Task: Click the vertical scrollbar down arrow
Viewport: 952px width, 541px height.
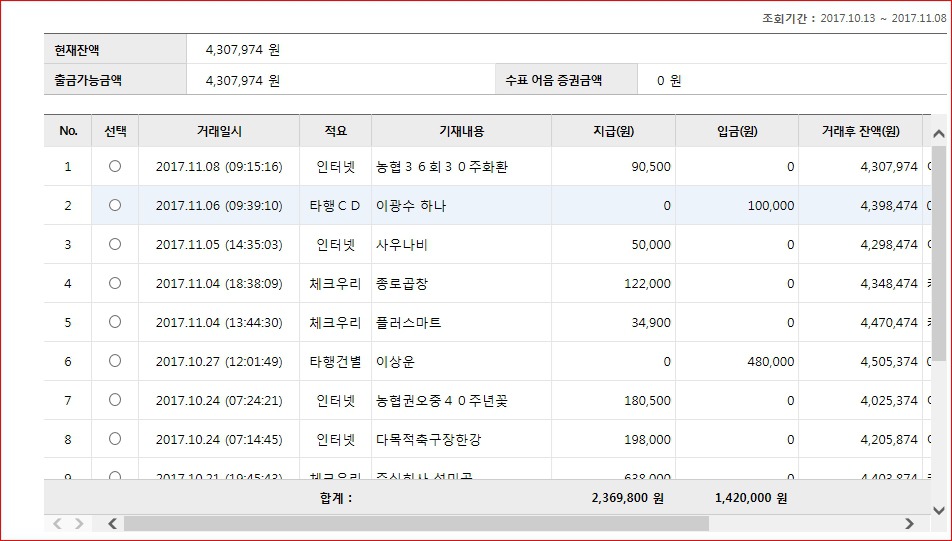Action: pyautogui.click(x=939, y=510)
